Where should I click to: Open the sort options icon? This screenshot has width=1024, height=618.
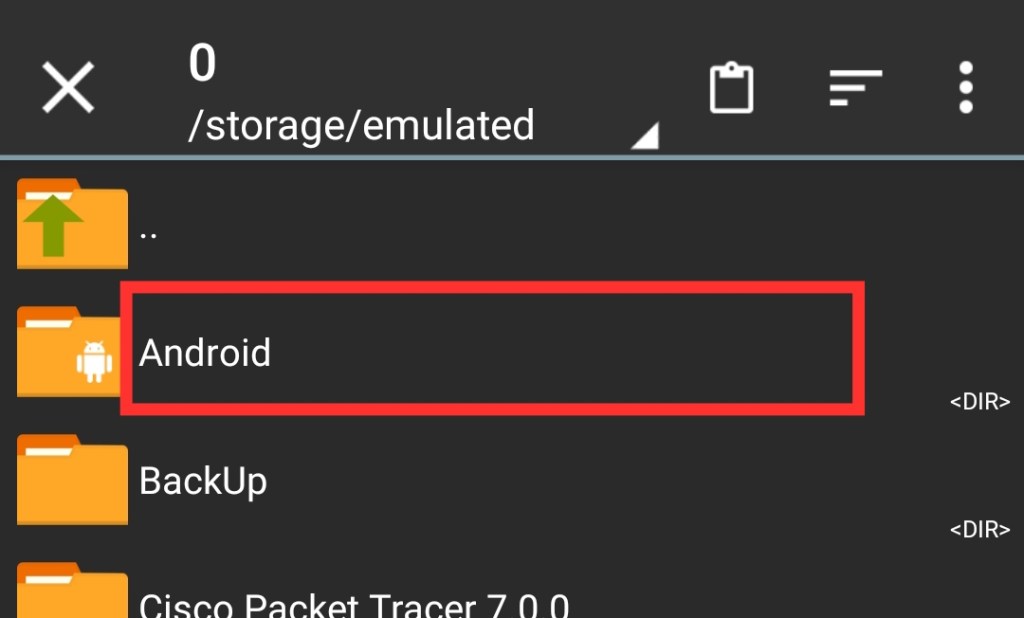855,88
